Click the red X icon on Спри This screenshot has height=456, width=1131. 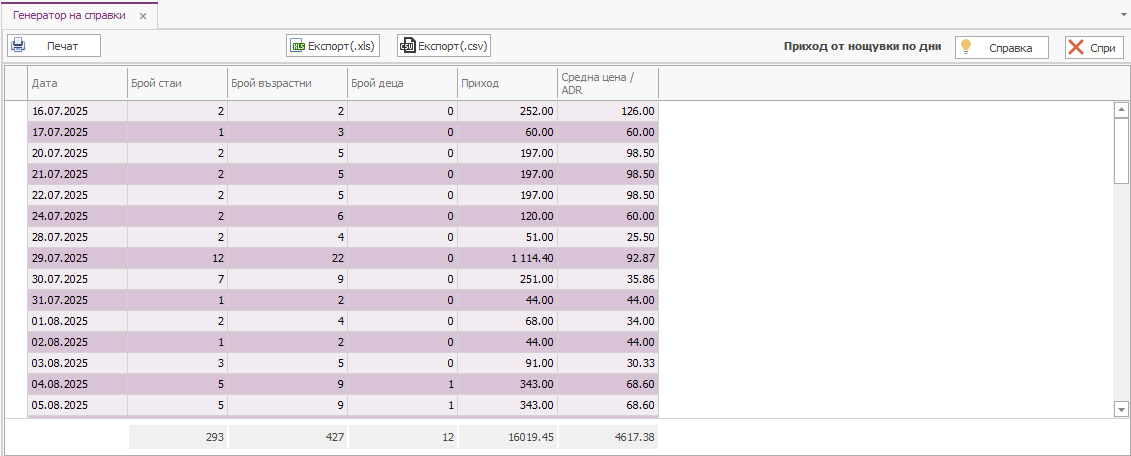click(x=1076, y=47)
